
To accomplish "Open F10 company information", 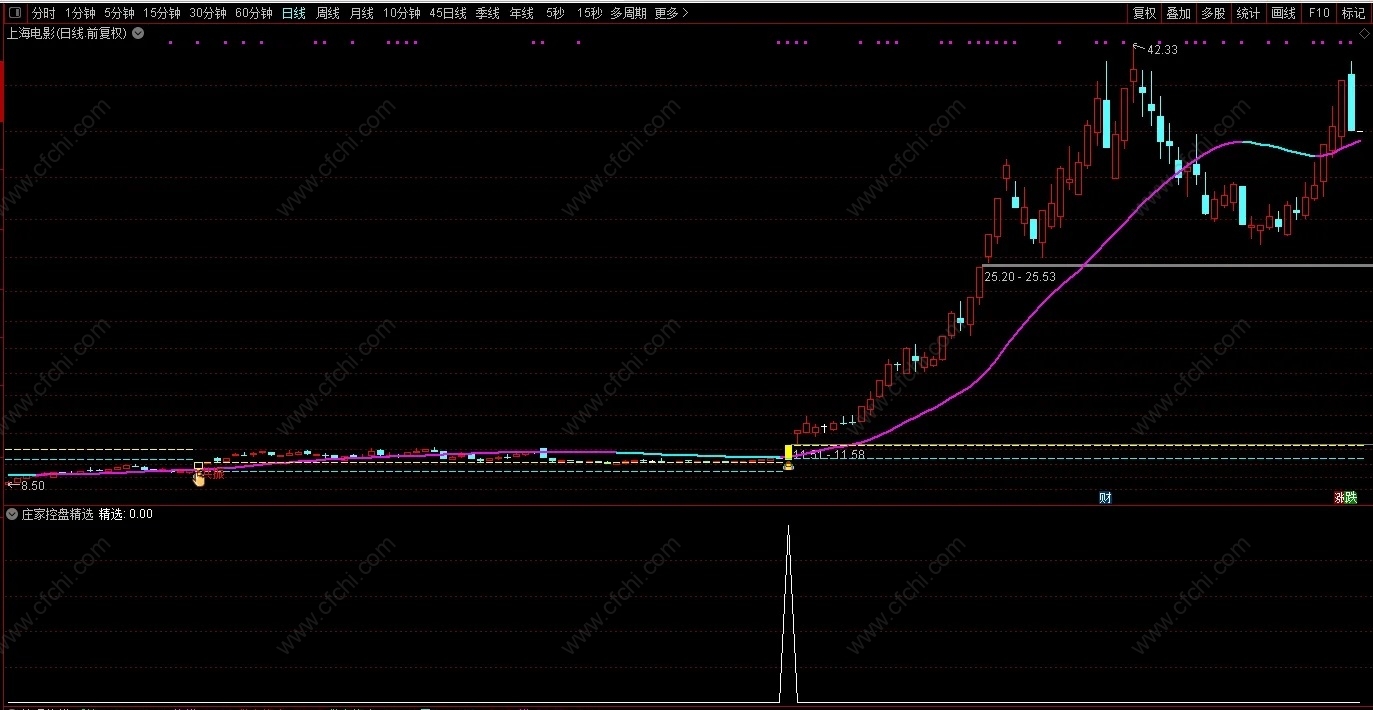I will pyautogui.click(x=1319, y=13).
